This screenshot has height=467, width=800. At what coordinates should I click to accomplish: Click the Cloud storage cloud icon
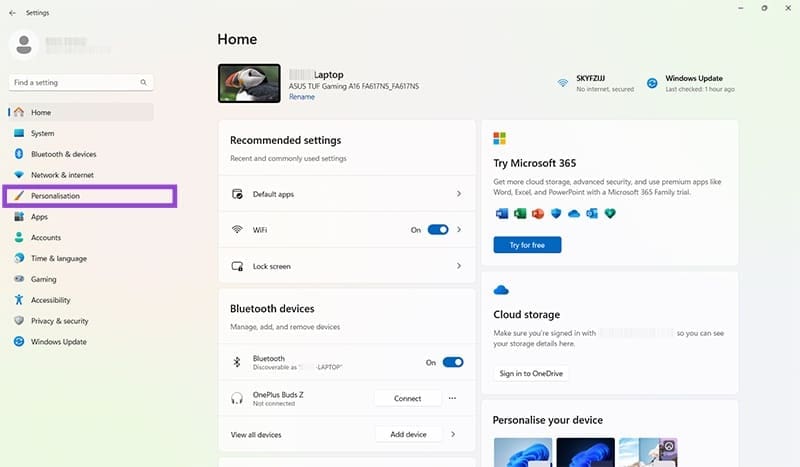click(501, 290)
